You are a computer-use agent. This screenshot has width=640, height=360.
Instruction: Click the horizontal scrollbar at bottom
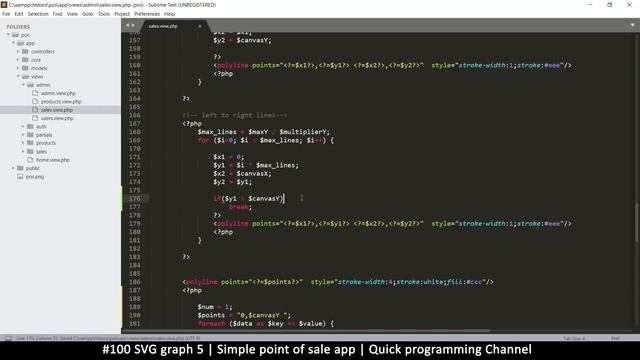coord(306,331)
